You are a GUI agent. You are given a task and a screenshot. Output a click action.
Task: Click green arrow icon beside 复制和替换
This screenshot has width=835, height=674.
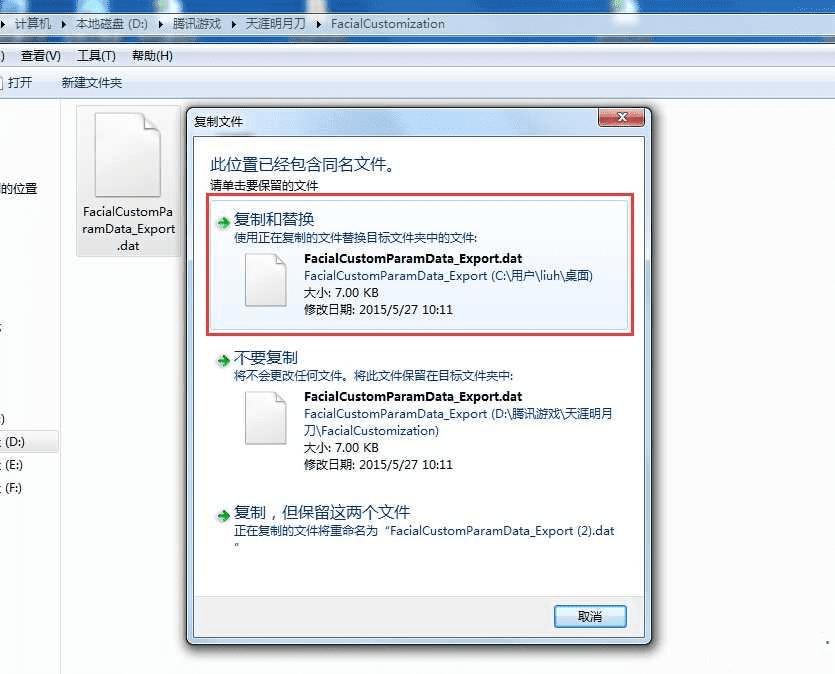223,223
